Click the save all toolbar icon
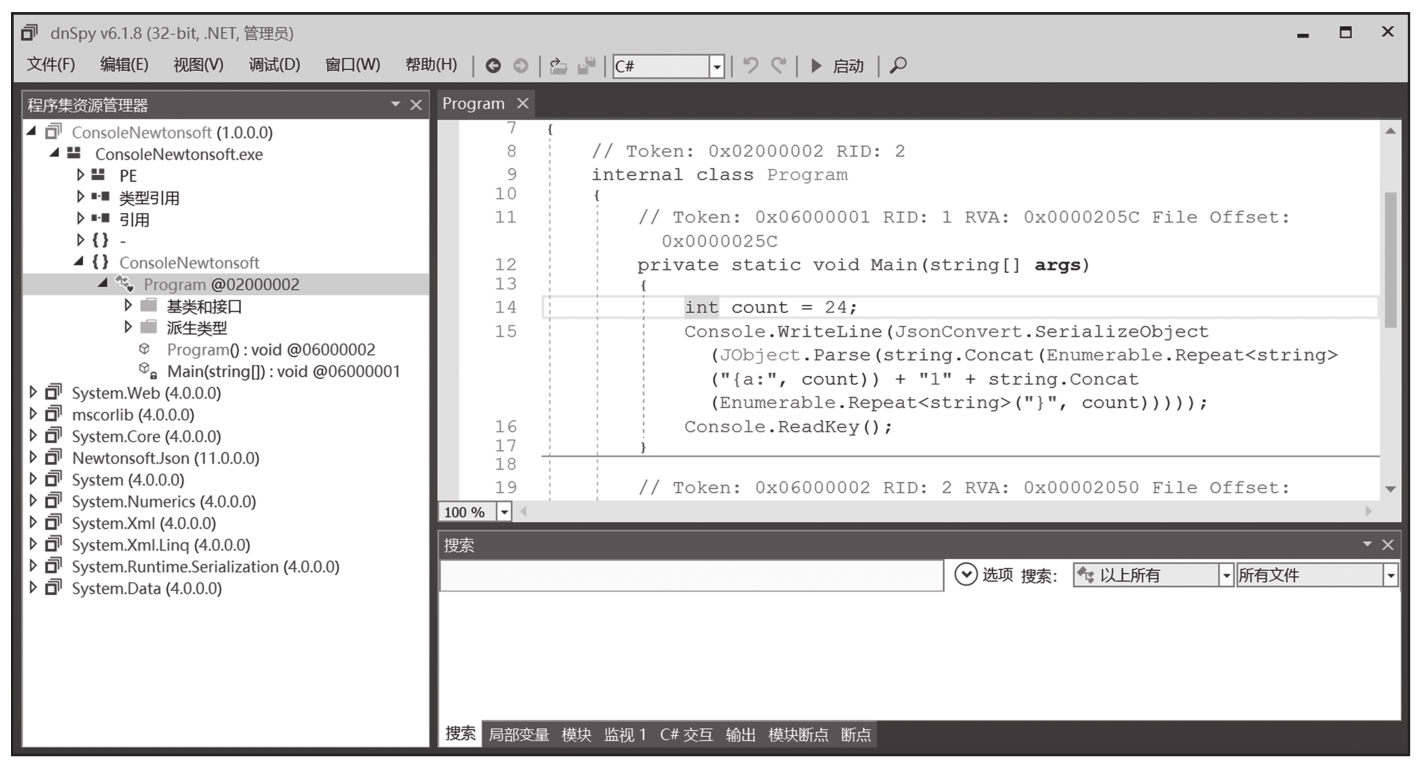 point(587,66)
